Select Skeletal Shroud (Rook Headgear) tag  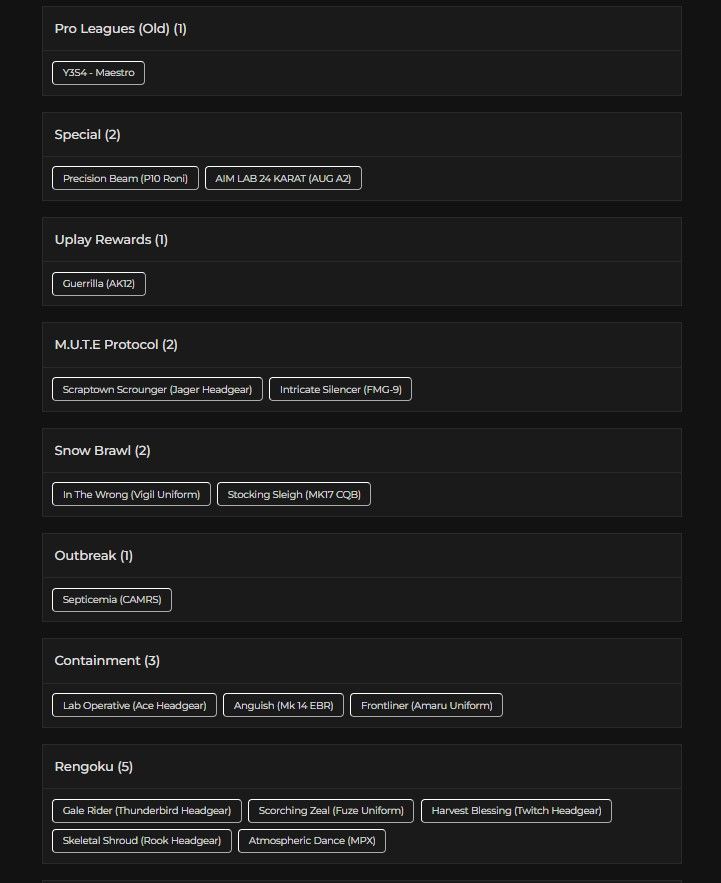(x=142, y=840)
